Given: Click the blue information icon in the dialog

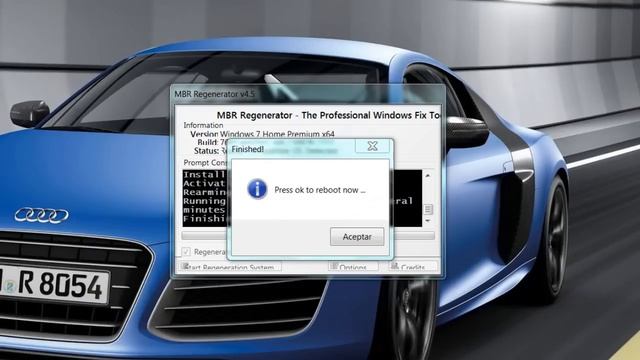Looking at the screenshot, I should [x=257, y=189].
